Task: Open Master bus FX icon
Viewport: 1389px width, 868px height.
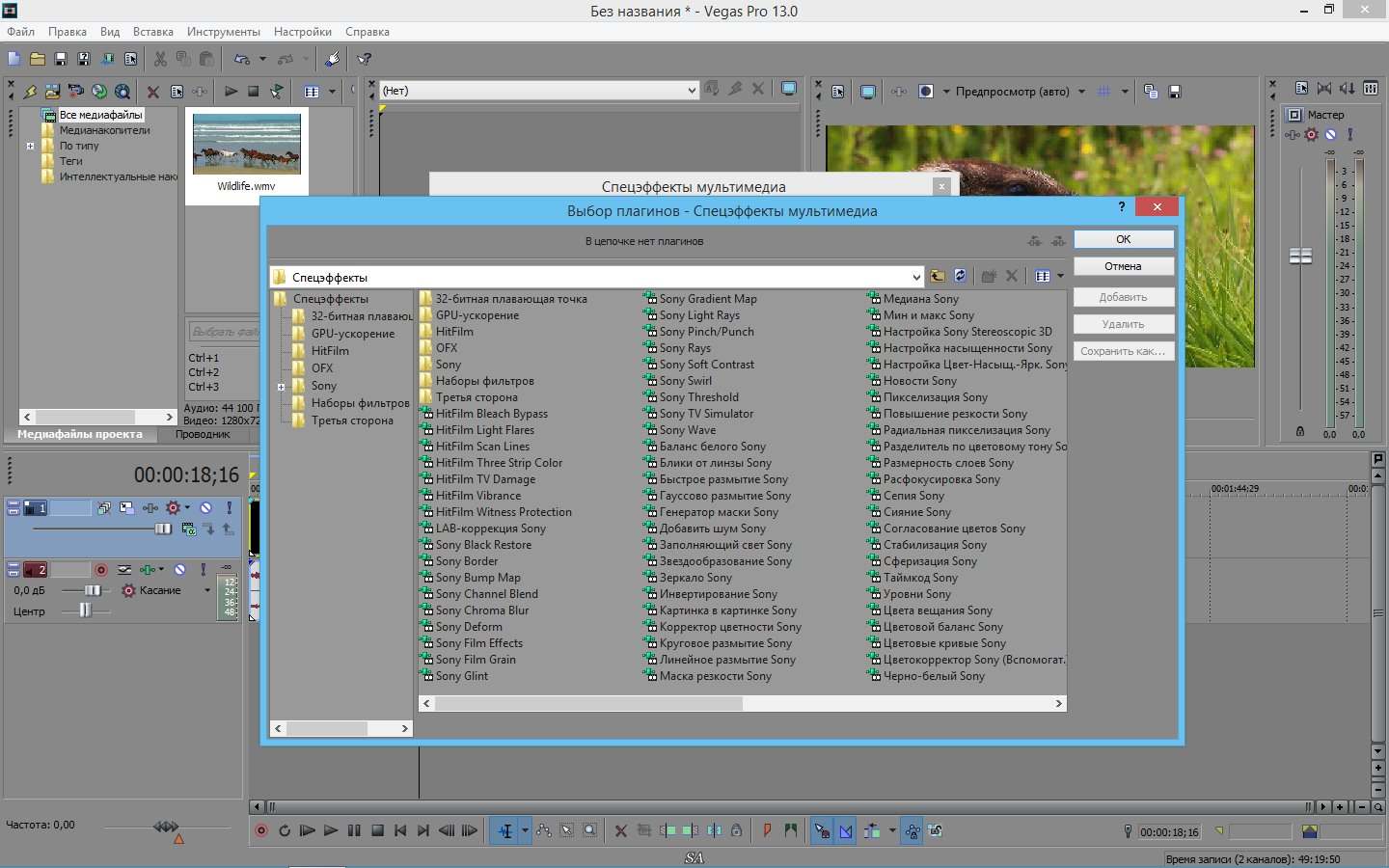Action: [1293, 135]
